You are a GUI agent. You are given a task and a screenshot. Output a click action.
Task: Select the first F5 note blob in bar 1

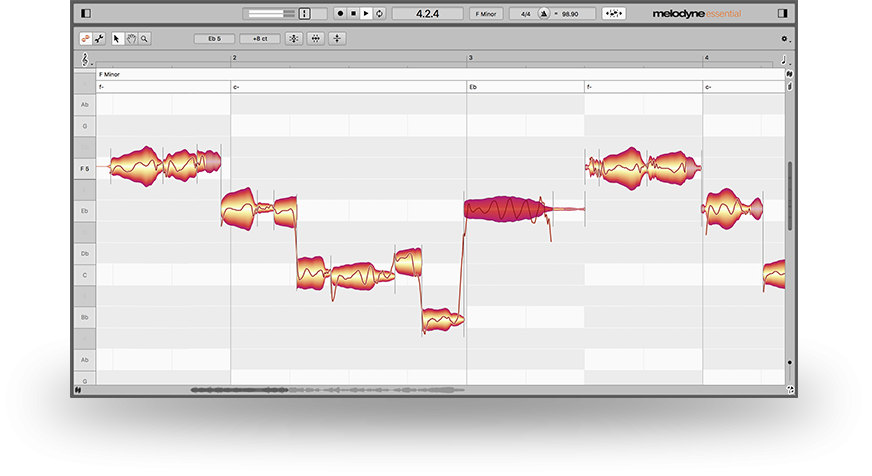(137, 166)
